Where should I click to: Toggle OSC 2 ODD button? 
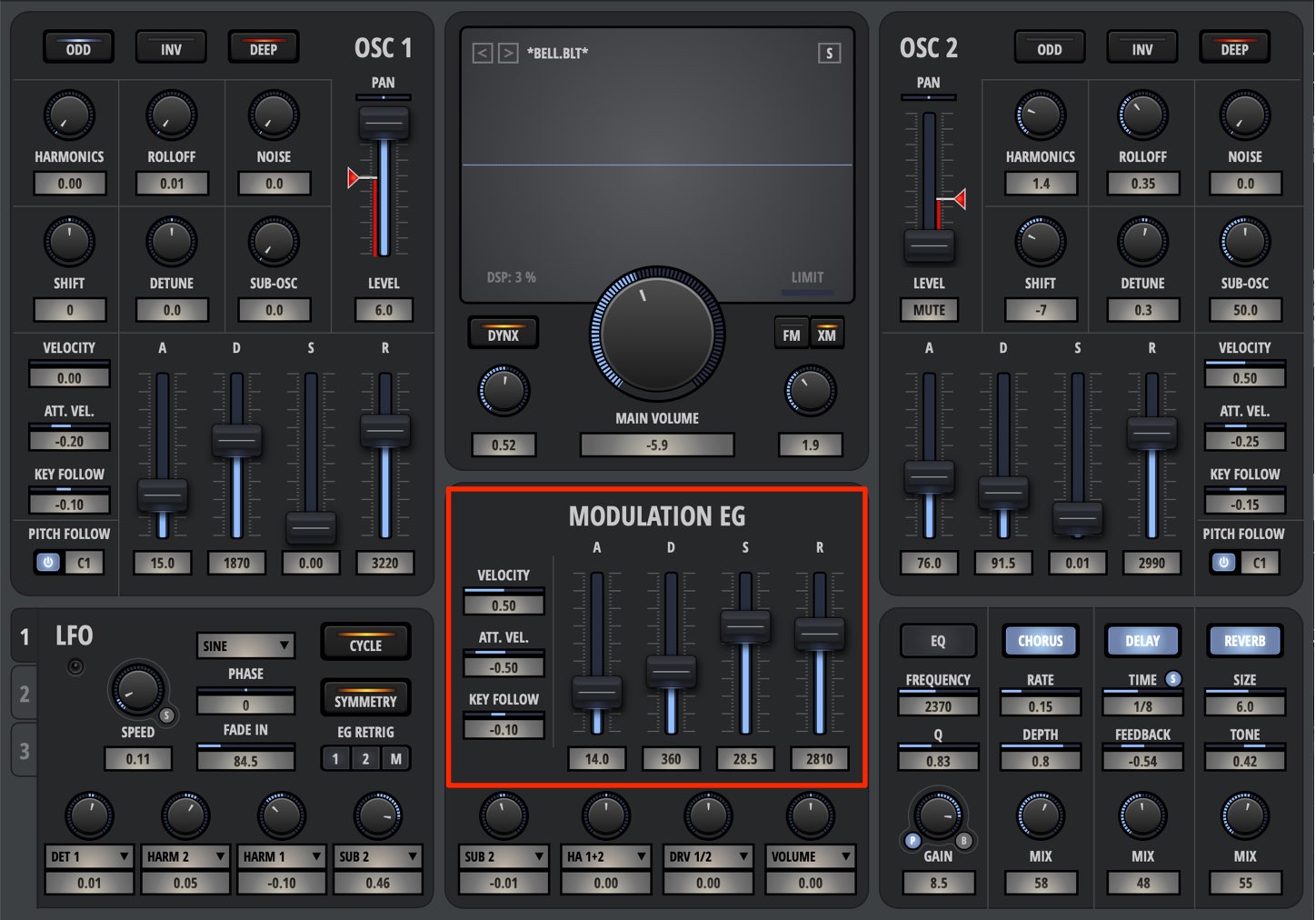pyautogui.click(x=1050, y=48)
